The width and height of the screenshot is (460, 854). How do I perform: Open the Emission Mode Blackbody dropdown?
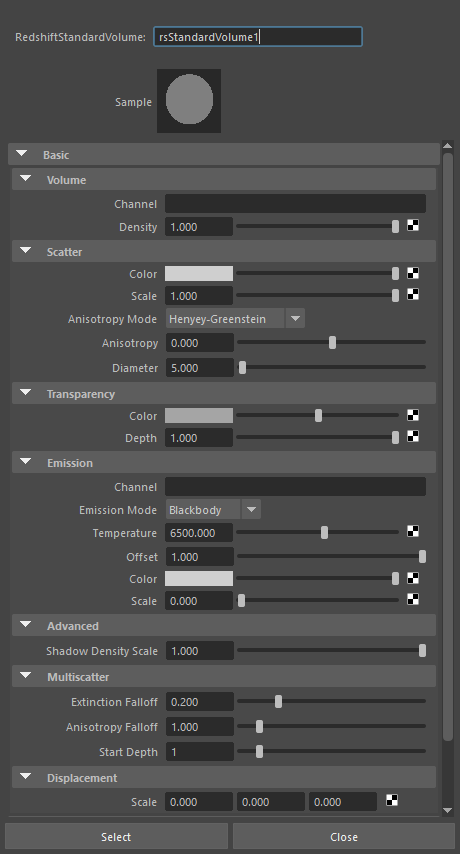pyautogui.click(x=213, y=510)
